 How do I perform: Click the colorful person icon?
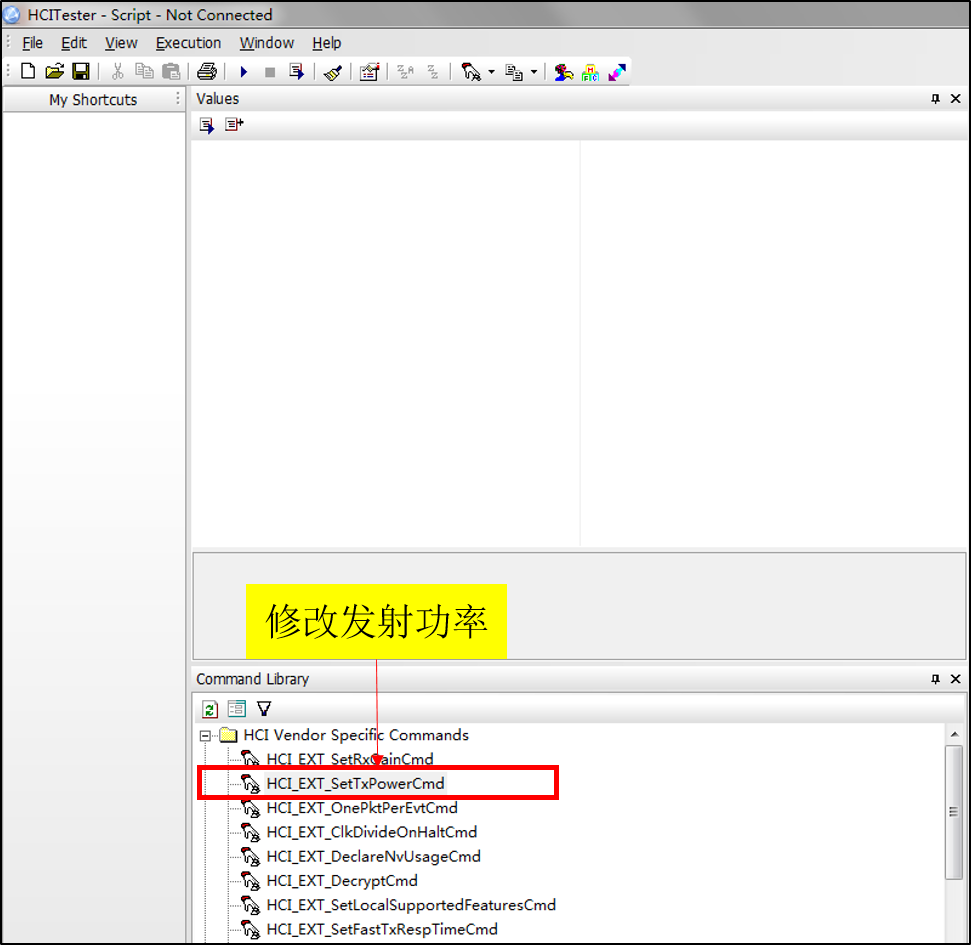(x=564, y=72)
